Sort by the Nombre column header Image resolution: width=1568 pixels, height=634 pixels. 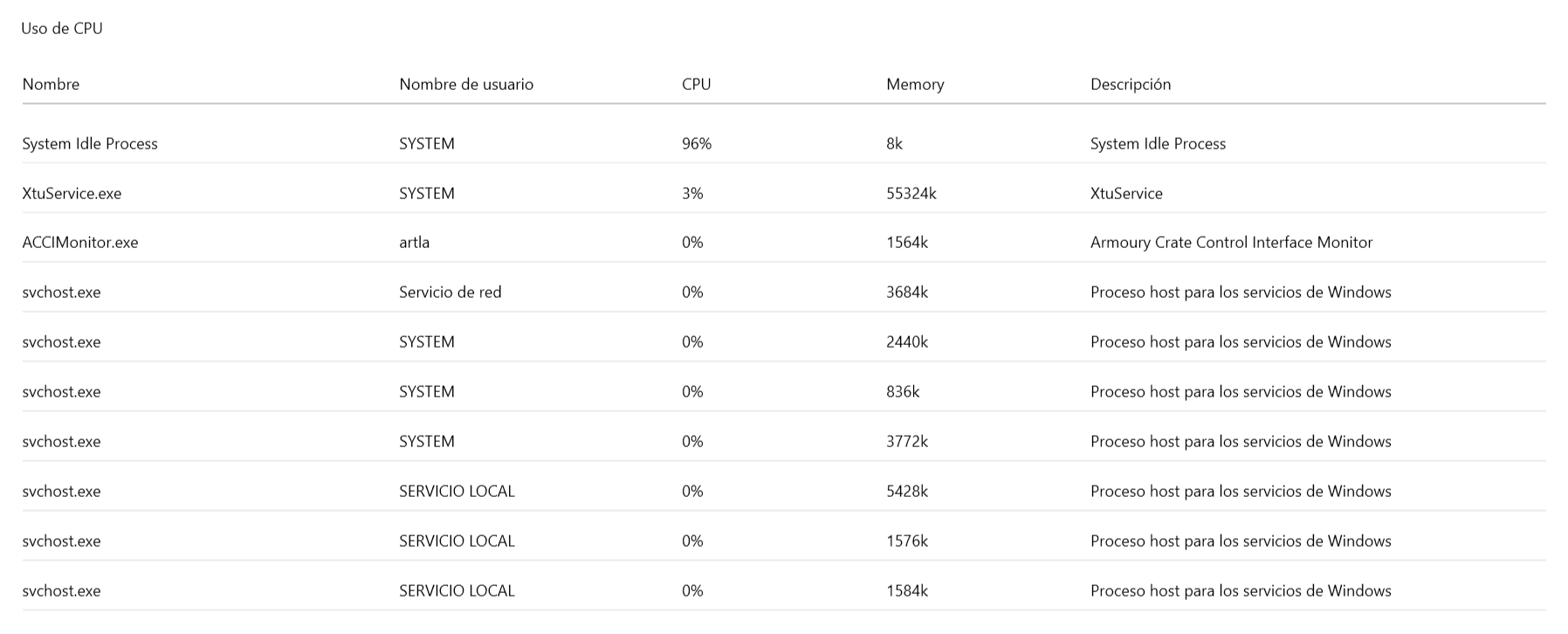click(51, 85)
